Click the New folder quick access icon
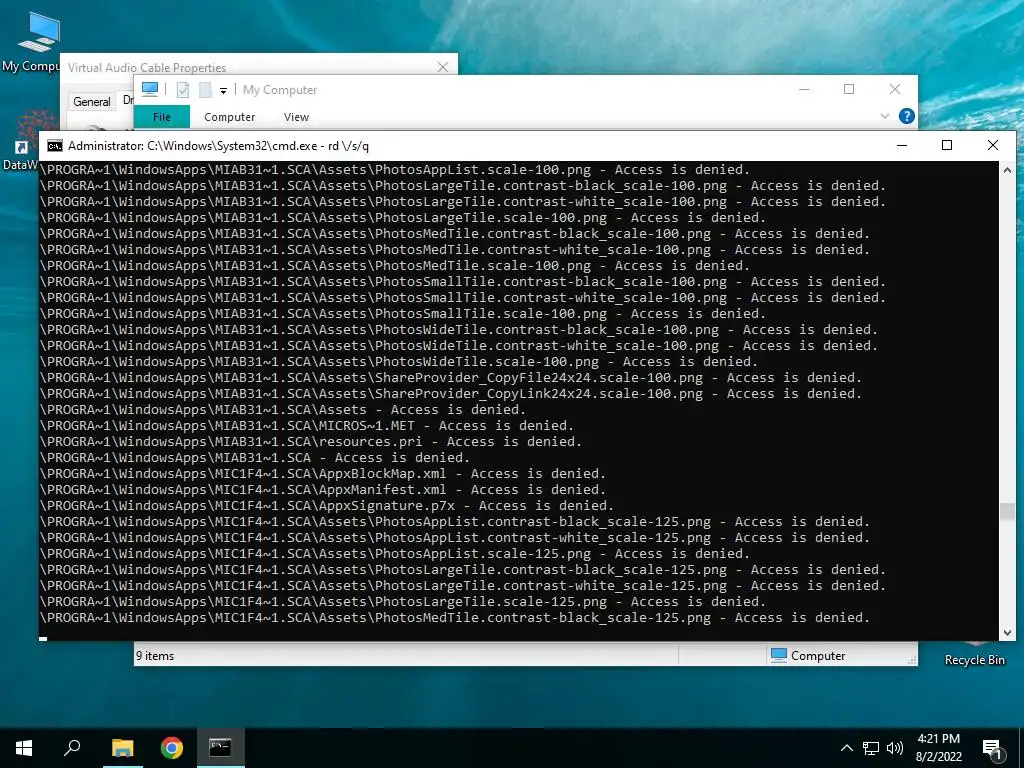The width and height of the screenshot is (1024, 768). (x=205, y=89)
